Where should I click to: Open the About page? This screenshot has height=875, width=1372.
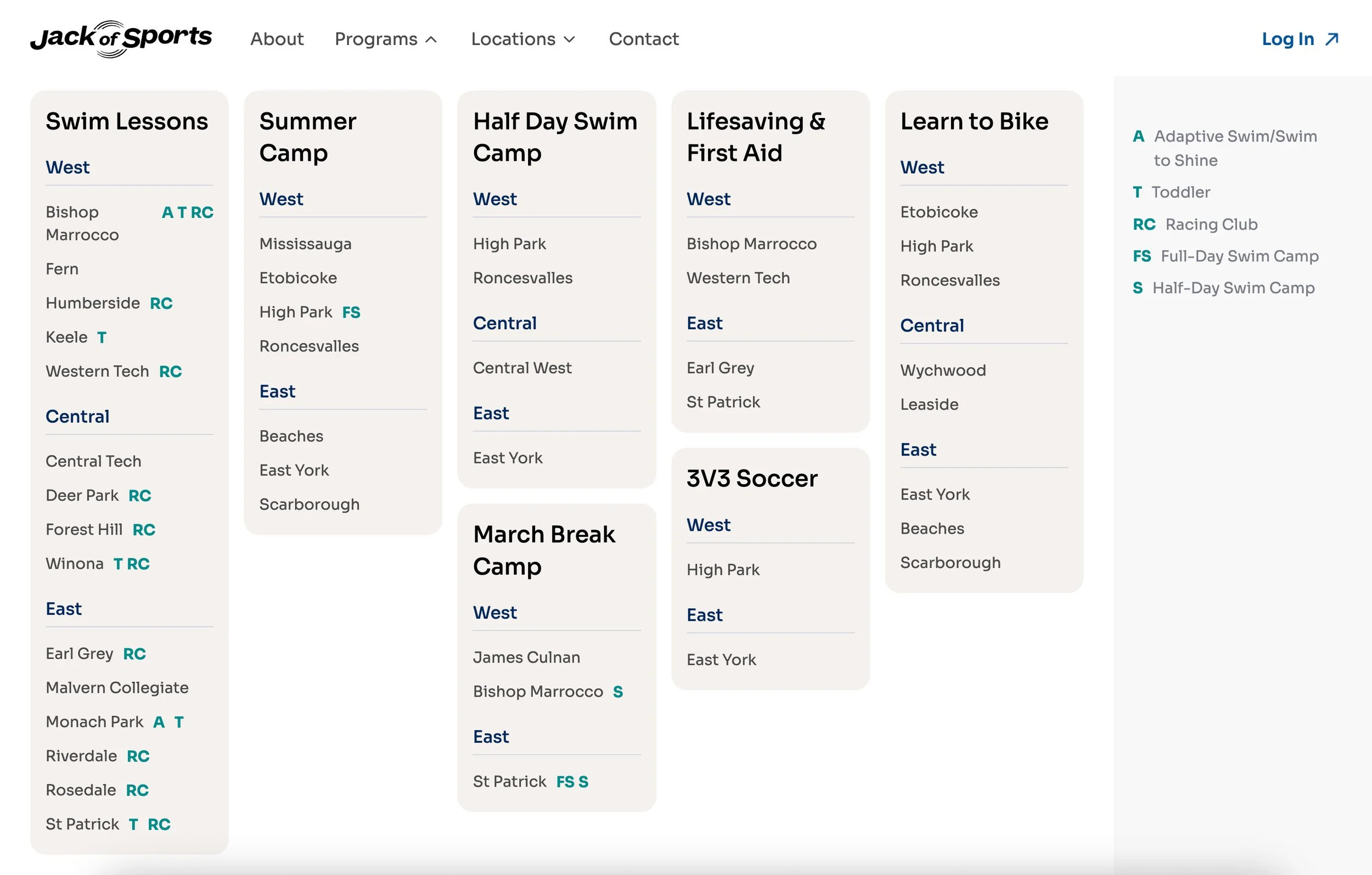coord(277,39)
